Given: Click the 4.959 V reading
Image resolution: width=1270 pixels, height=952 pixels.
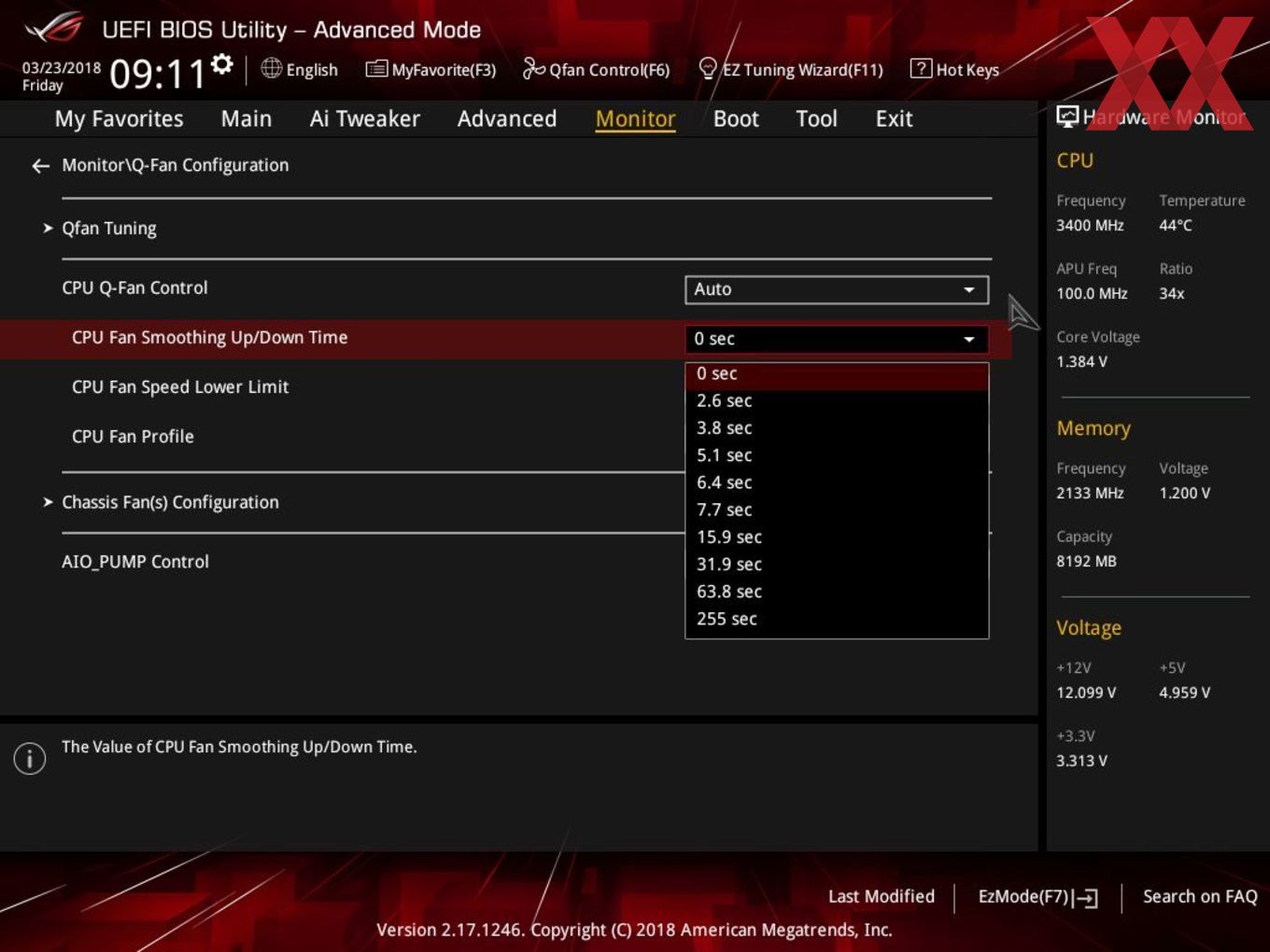Looking at the screenshot, I should 1185,693.
